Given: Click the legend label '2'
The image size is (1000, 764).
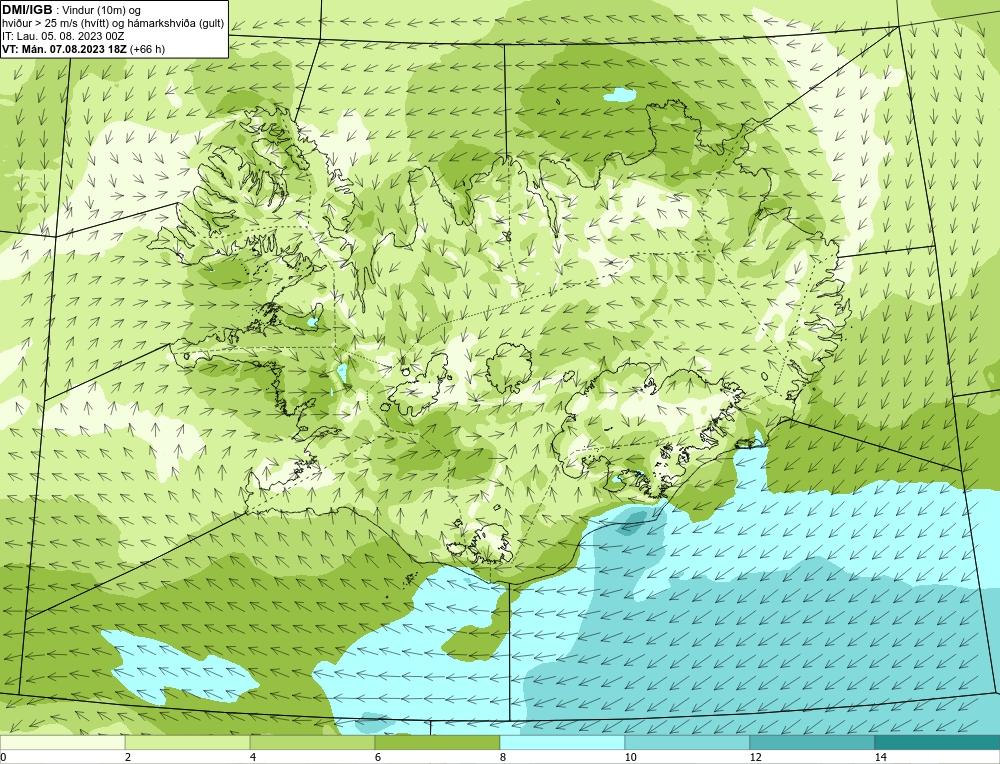Looking at the screenshot, I should tap(128, 757).
